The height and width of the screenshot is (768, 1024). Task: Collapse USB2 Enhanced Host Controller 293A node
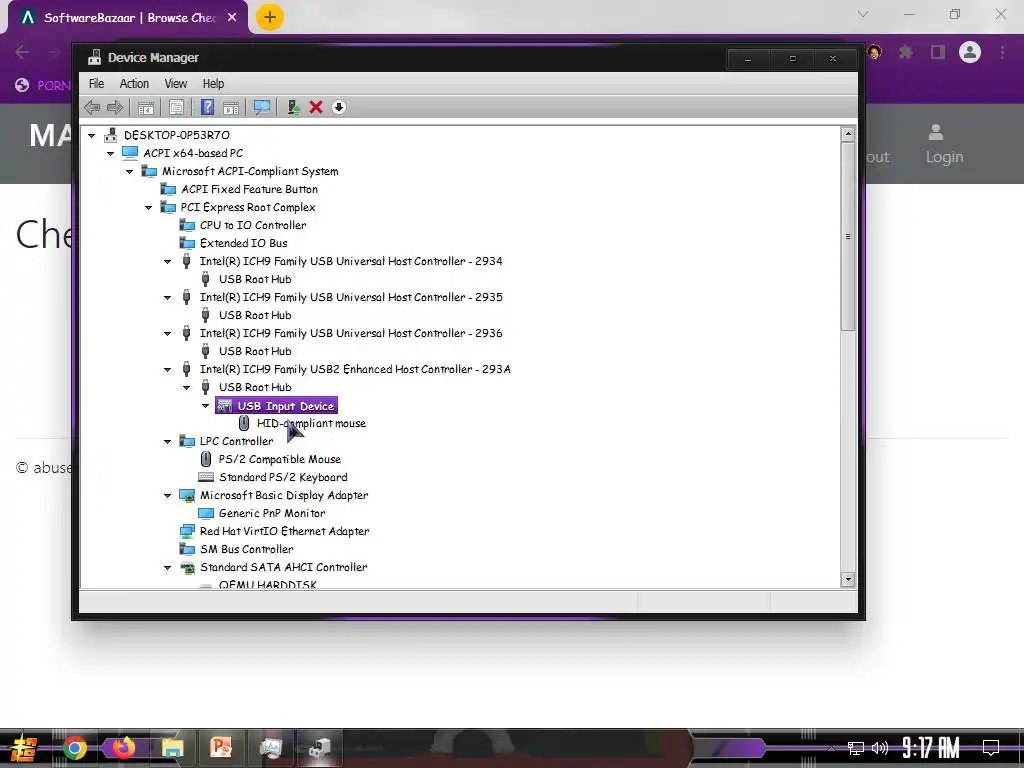coord(167,369)
